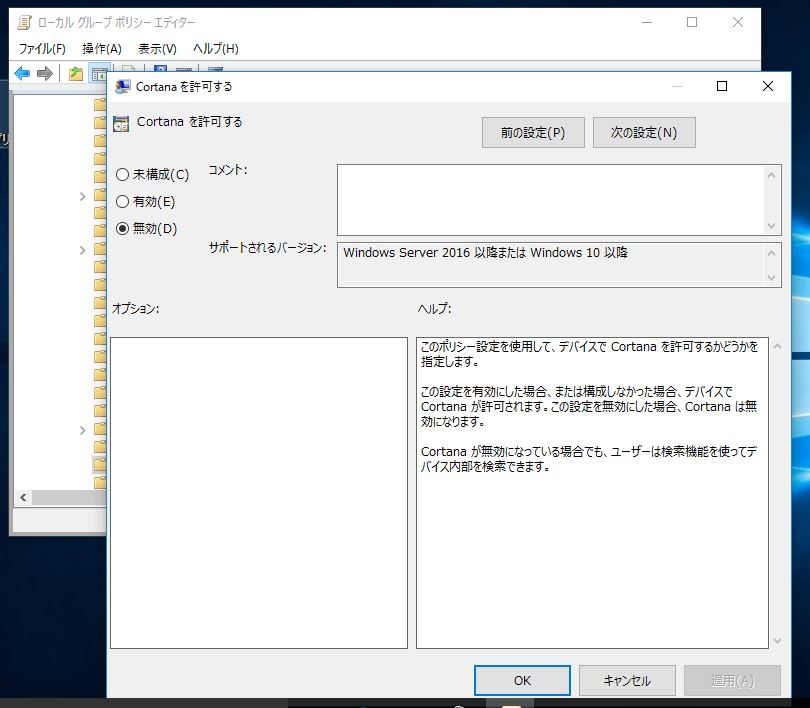Minimize the ローカル グループ ポリシー エディター window
The width and height of the screenshot is (810, 708).
(647, 22)
